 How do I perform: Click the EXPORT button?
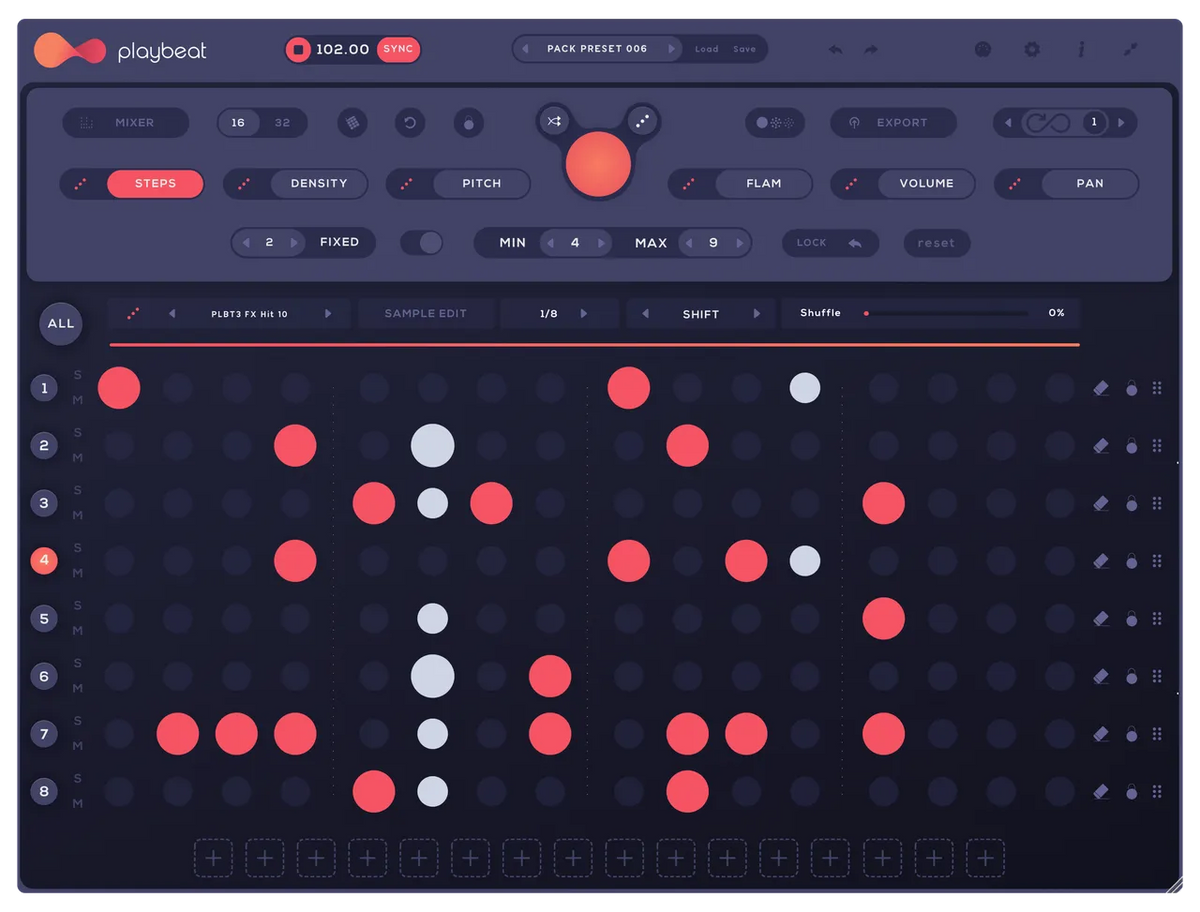(x=893, y=123)
